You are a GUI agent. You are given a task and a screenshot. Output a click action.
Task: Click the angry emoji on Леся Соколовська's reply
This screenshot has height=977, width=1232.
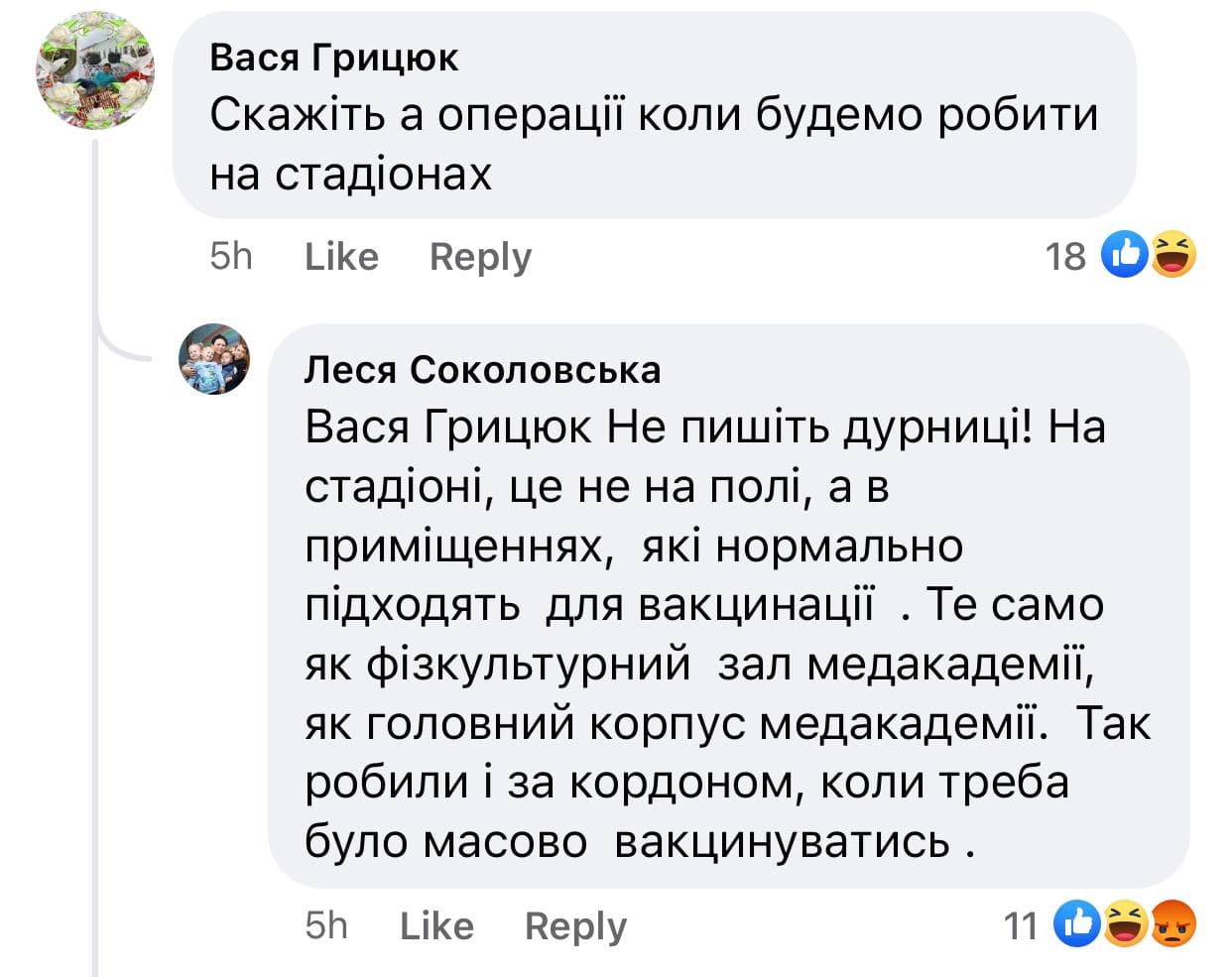pyautogui.click(x=1173, y=924)
